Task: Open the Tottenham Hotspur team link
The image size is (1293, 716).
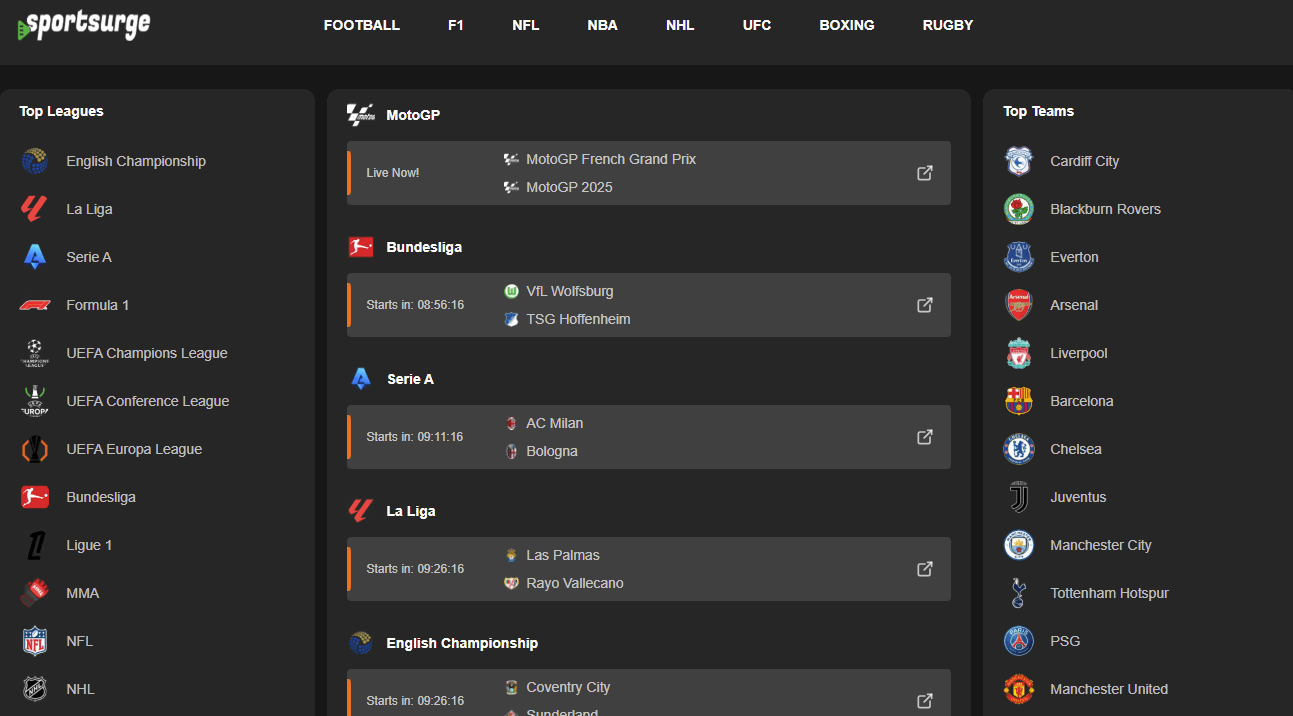Action: [x=1109, y=593]
